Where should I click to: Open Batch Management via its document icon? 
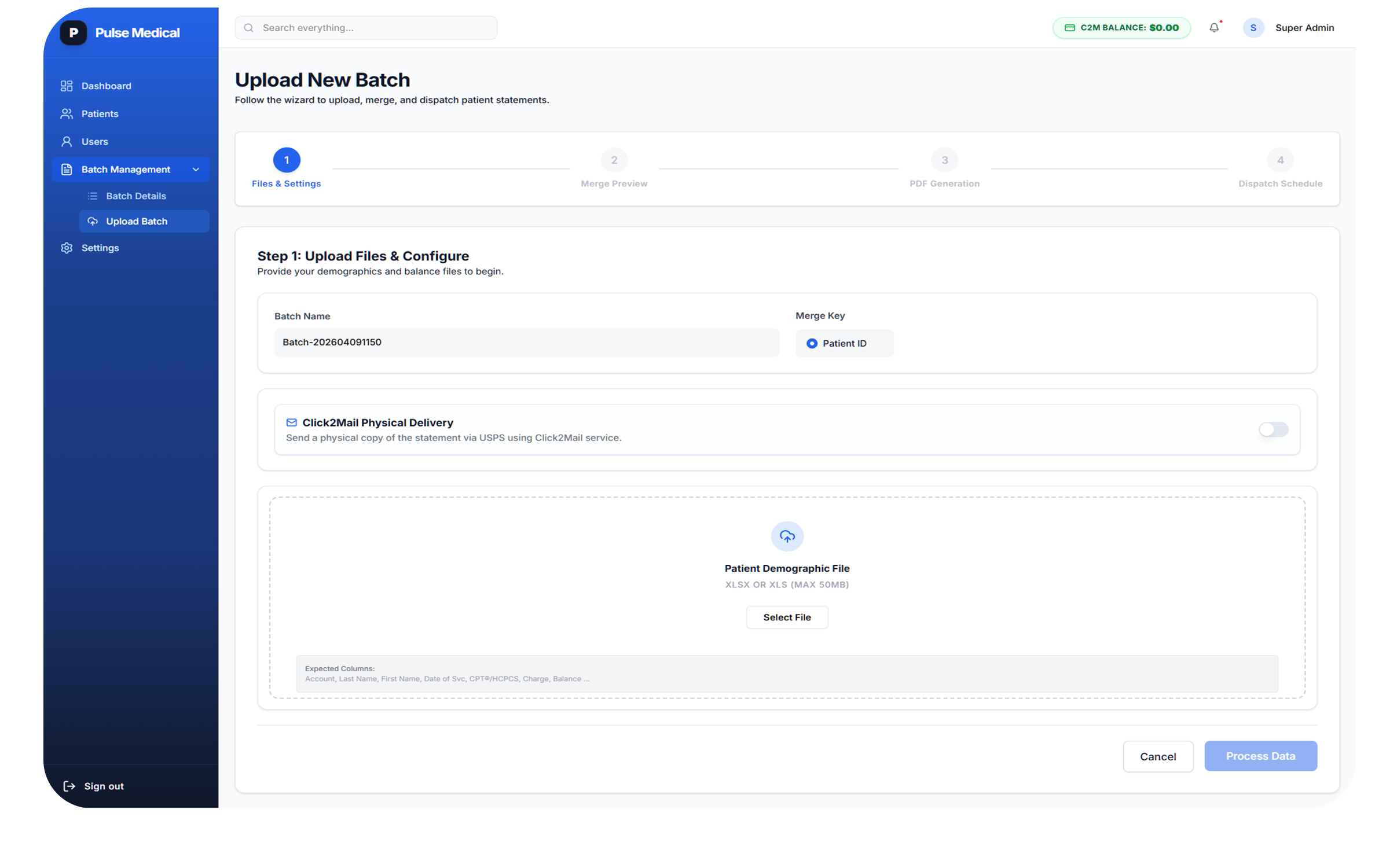coord(66,169)
